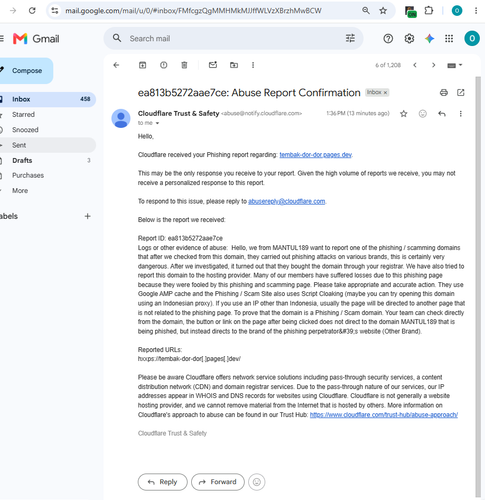
Task: Open the Cloudflare trust-hub abuse-approach link
Action: pyautogui.click(x=384, y=415)
